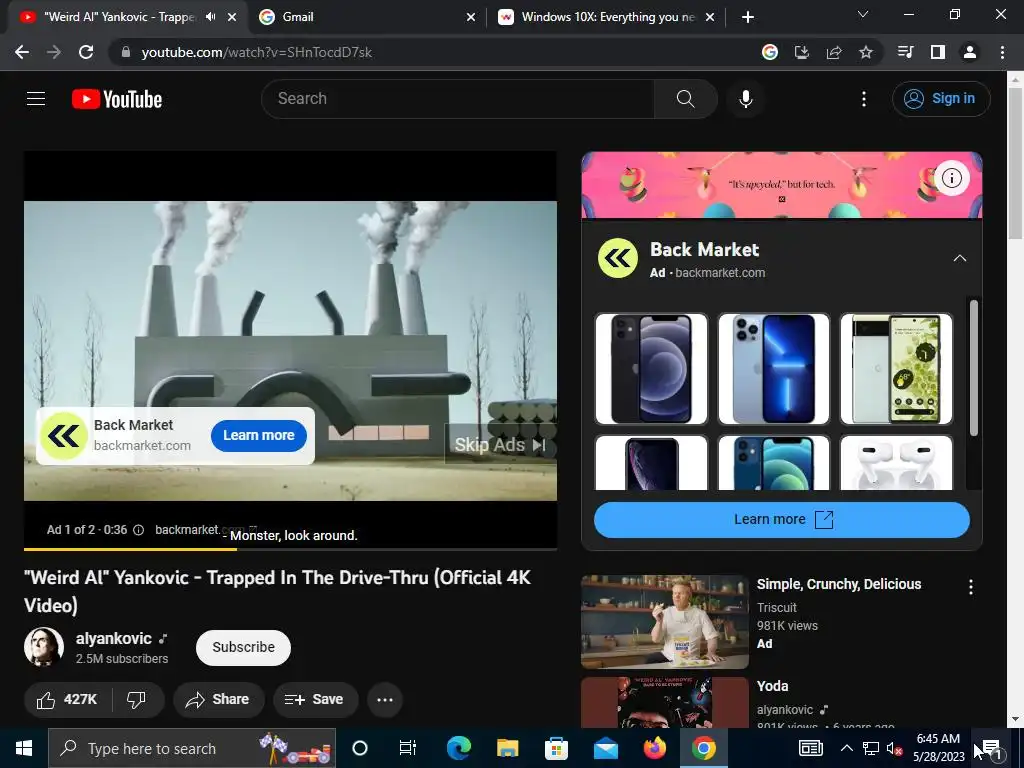Open File Explorer from the taskbar

click(x=507, y=748)
